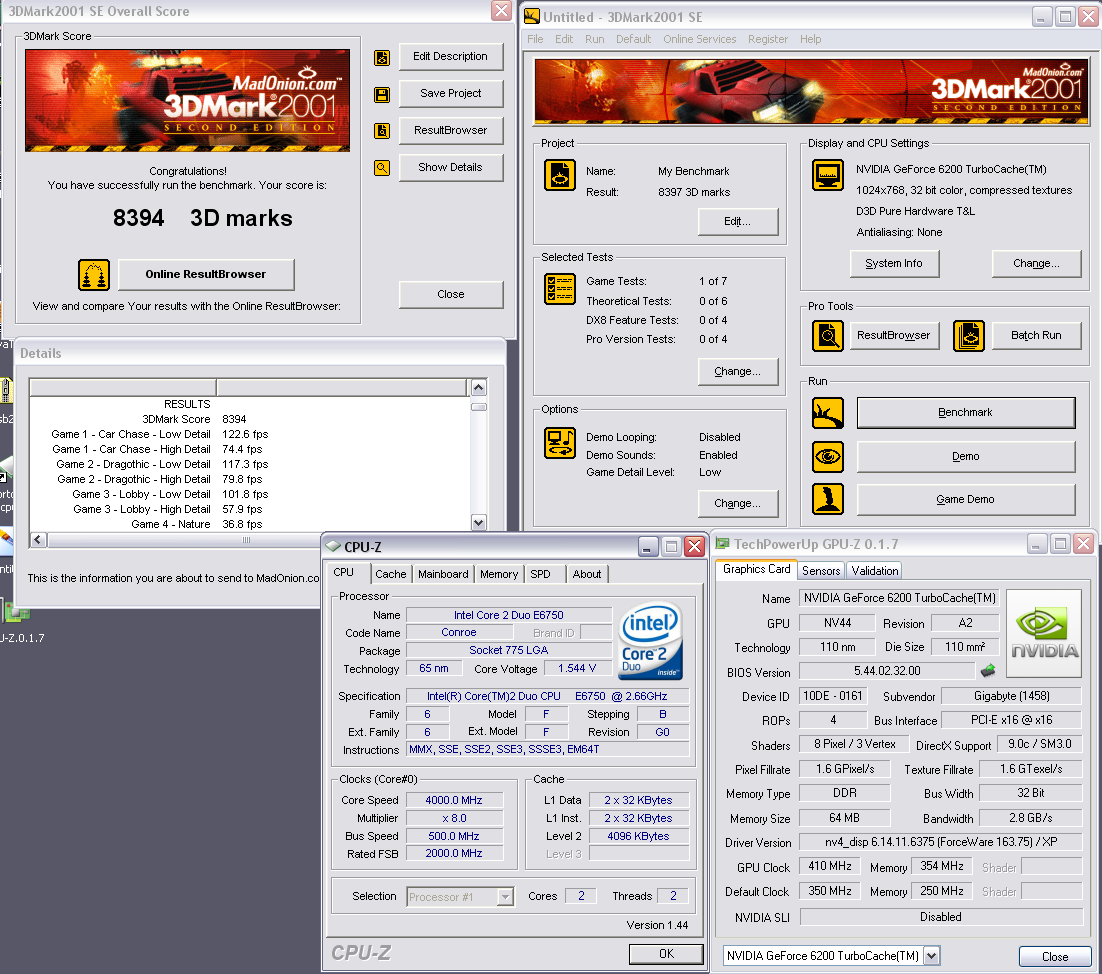Click the Save Project button
The width and height of the screenshot is (1102, 974).
[450, 93]
